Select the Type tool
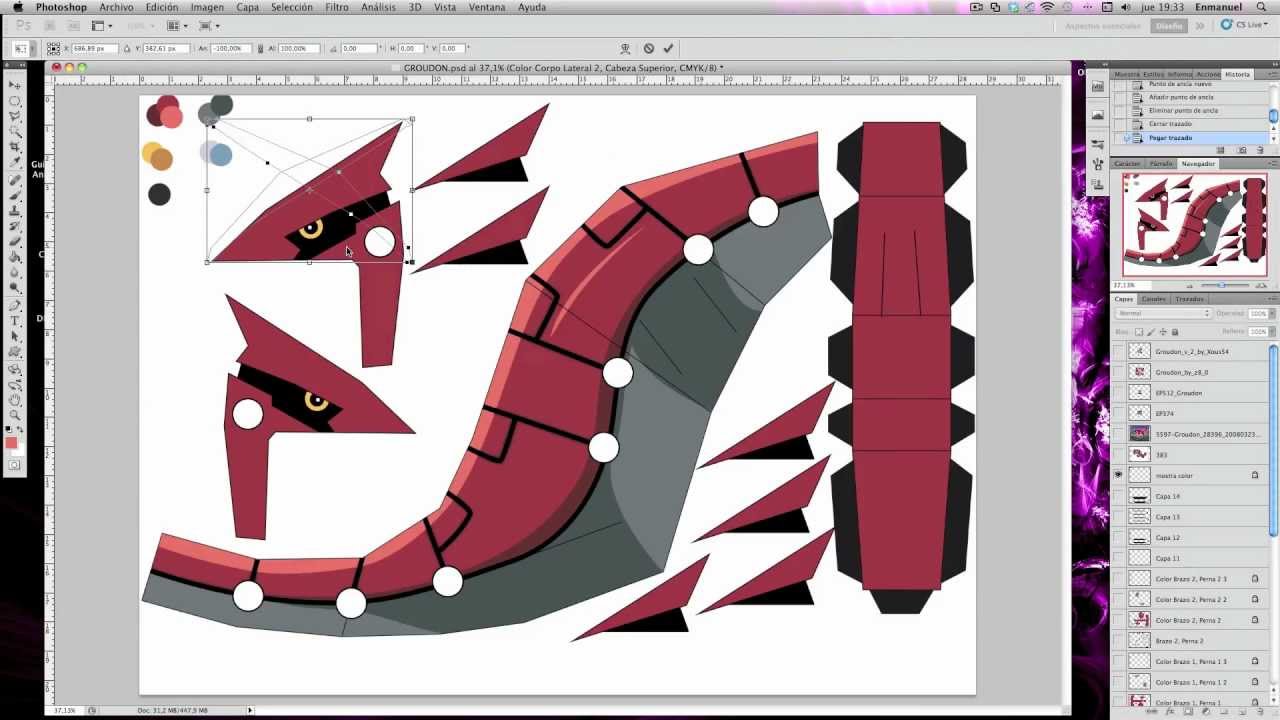 click(x=15, y=321)
